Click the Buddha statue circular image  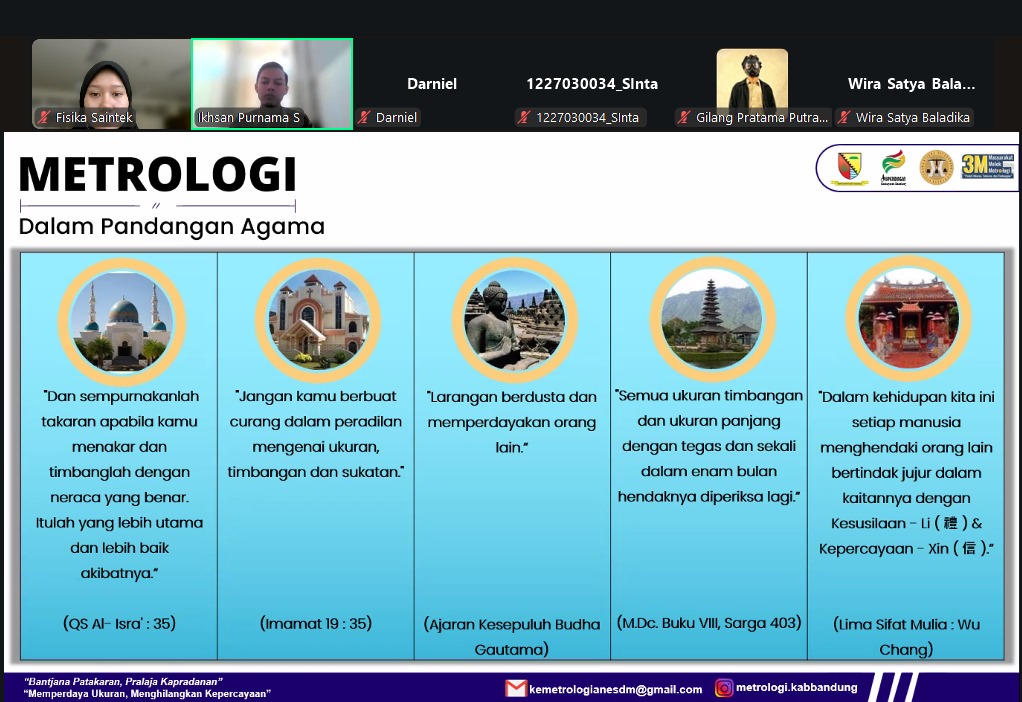coord(514,320)
